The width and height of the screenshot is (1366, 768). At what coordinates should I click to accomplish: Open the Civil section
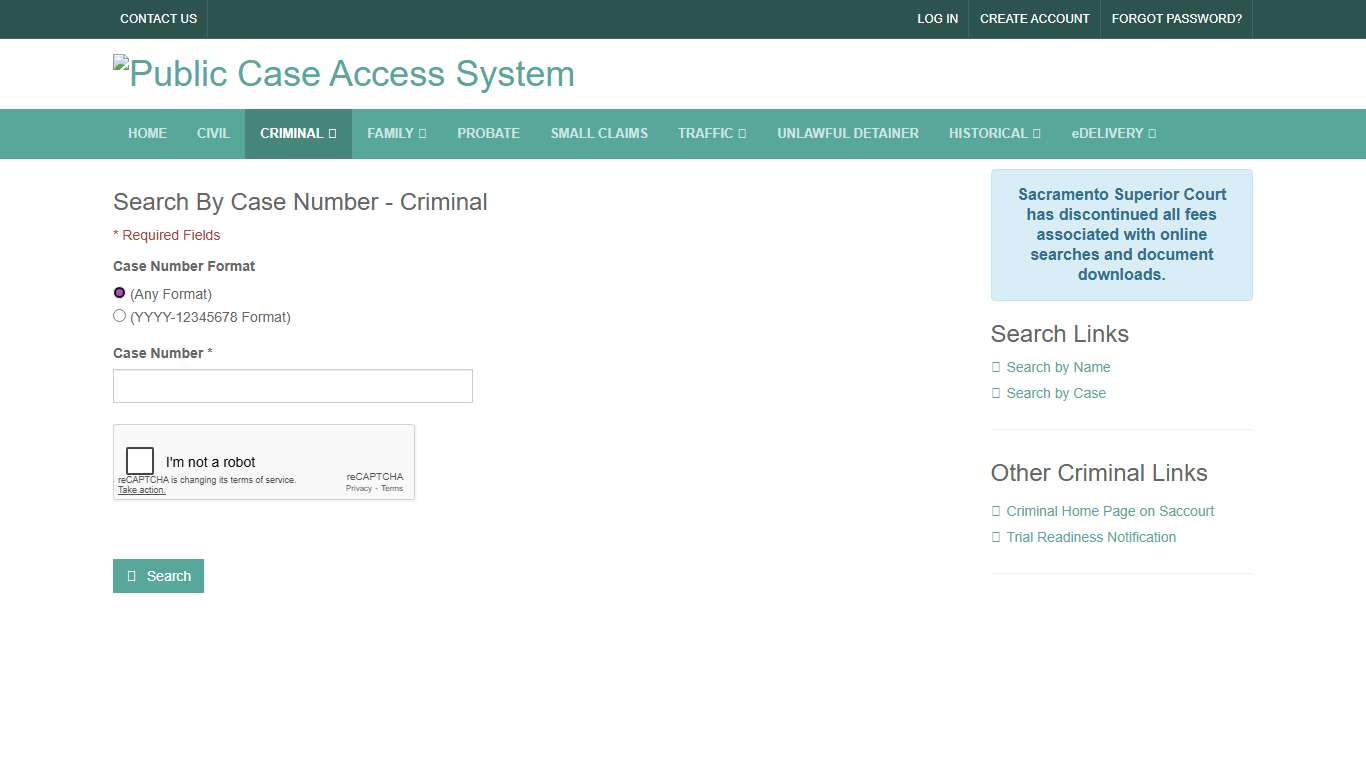(x=213, y=133)
